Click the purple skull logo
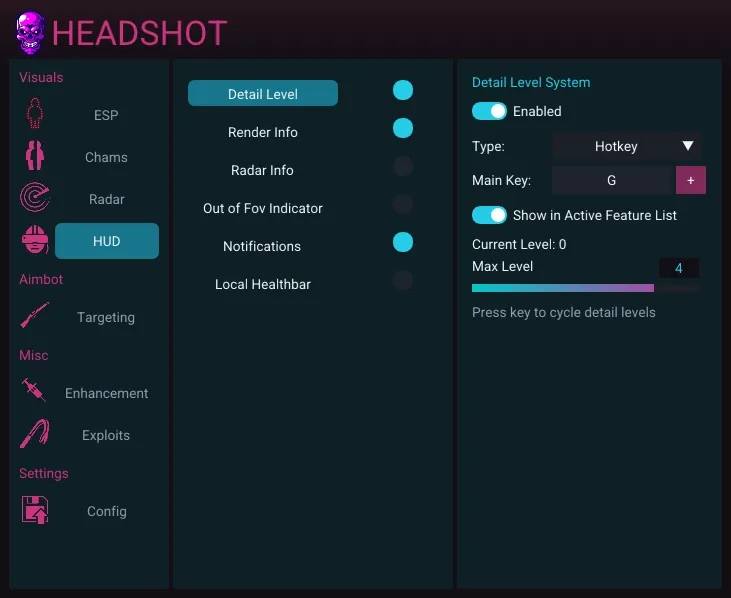This screenshot has height=598, width=731. 30,33
